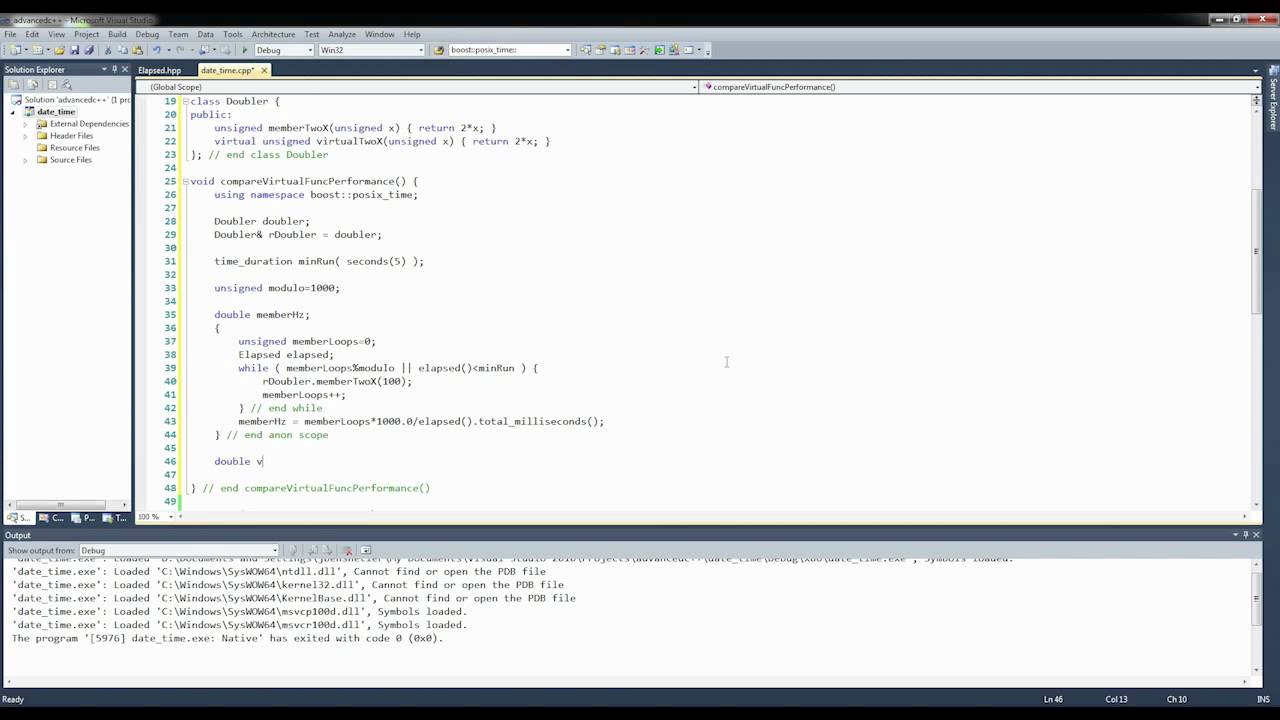This screenshot has height=720, width=1280.
Task: Click Go to Previous Message output icon
Action: tap(313, 550)
